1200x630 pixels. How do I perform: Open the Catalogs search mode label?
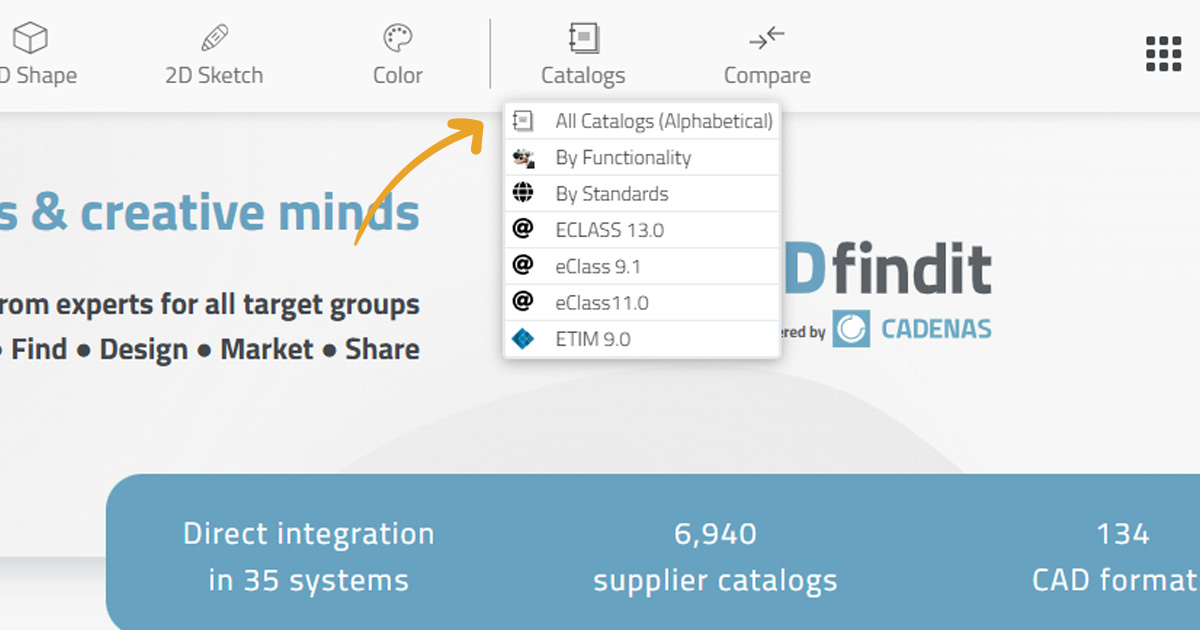(583, 76)
